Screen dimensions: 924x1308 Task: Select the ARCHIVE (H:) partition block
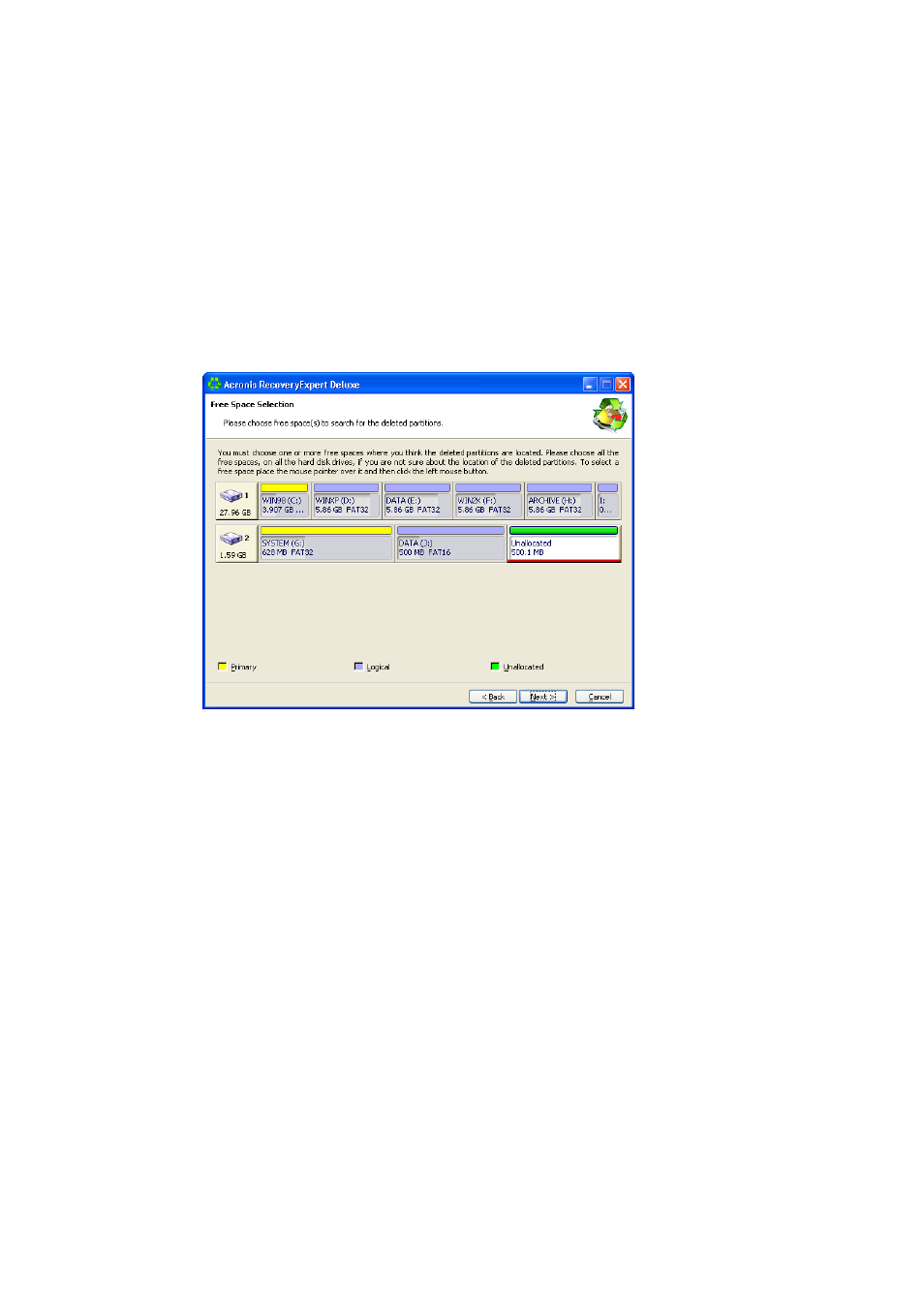click(559, 501)
